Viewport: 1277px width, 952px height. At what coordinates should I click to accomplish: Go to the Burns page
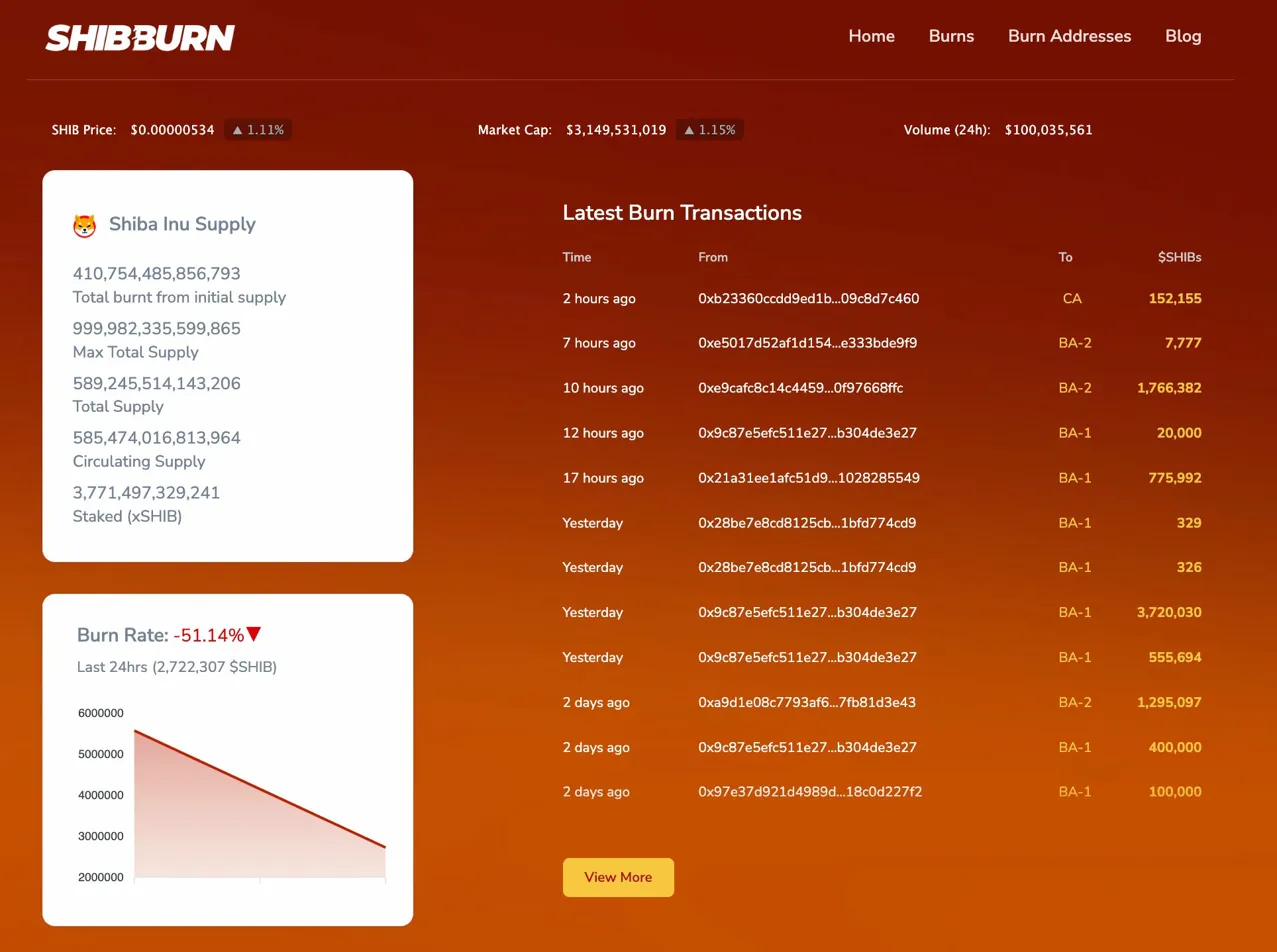pos(951,36)
